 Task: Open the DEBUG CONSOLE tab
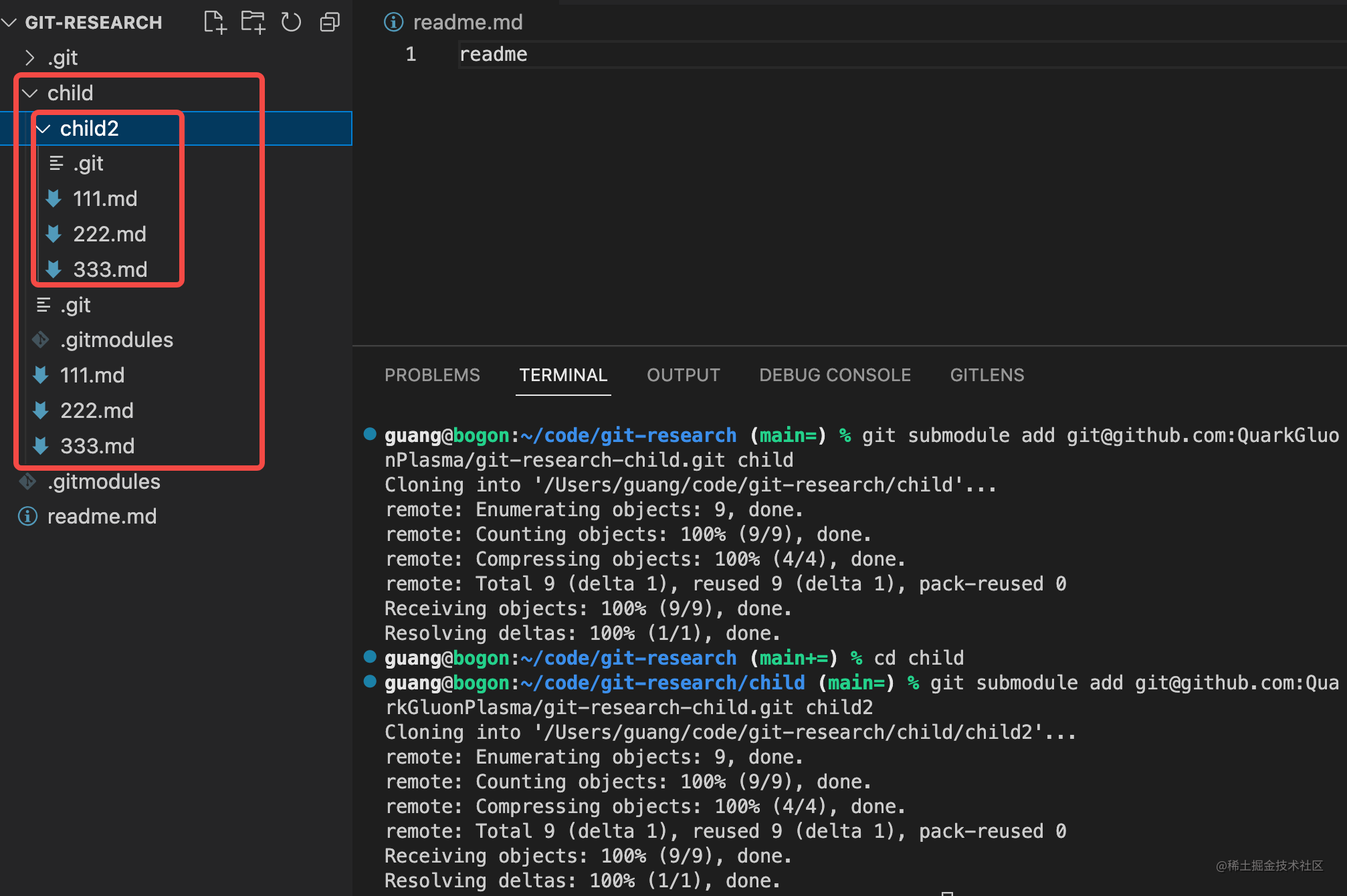(835, 374)
